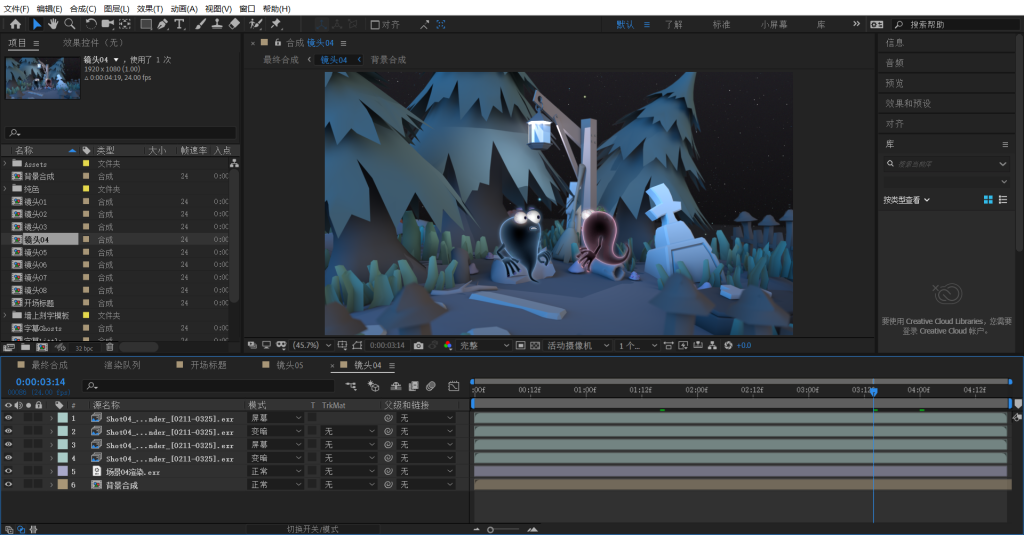Viewport: 1024px width, 535px height.
Task: Click the RGB channel display icon
Action: 448,346
